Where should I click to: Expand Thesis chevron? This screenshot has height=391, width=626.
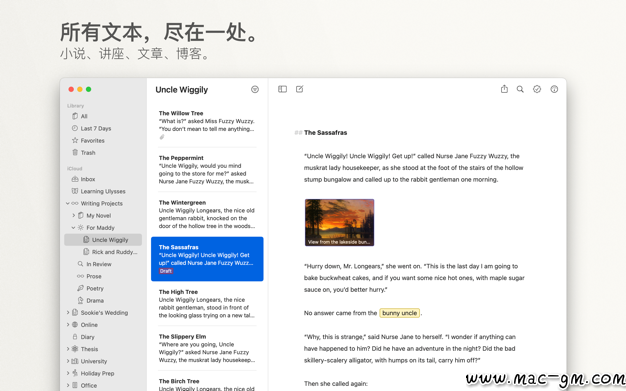pos(67,349)
